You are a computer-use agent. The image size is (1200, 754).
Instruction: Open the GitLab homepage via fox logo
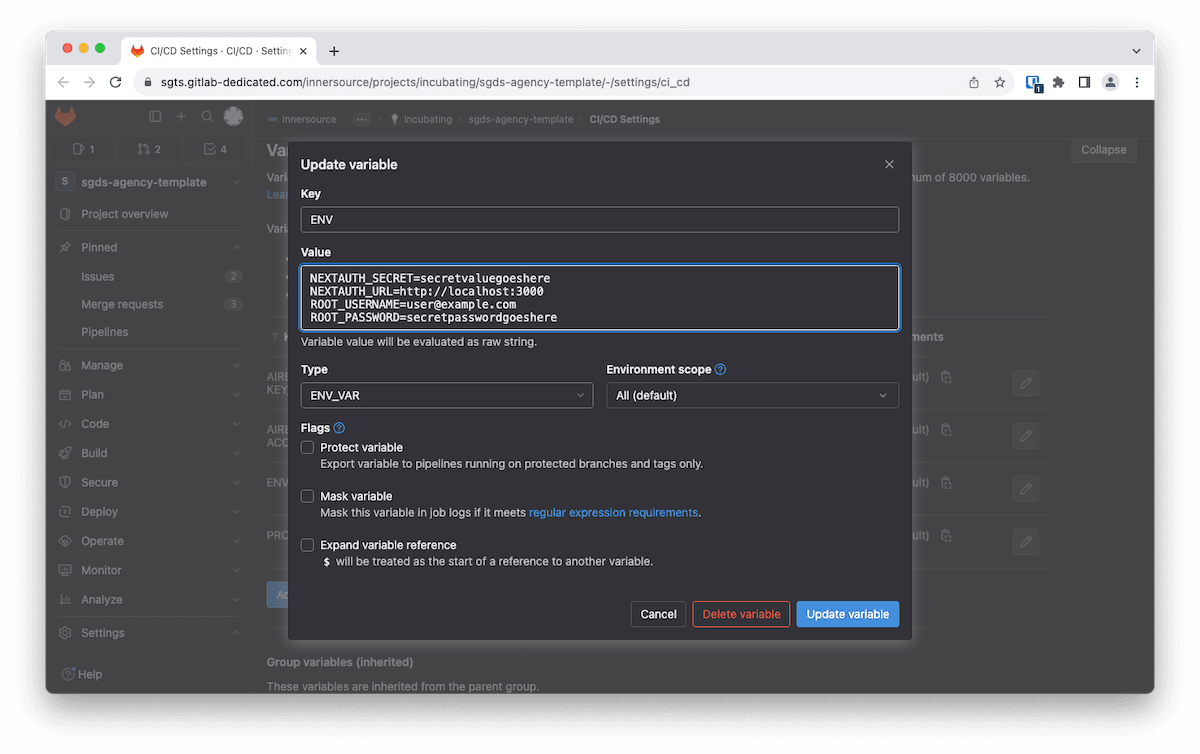pos(65,116)
